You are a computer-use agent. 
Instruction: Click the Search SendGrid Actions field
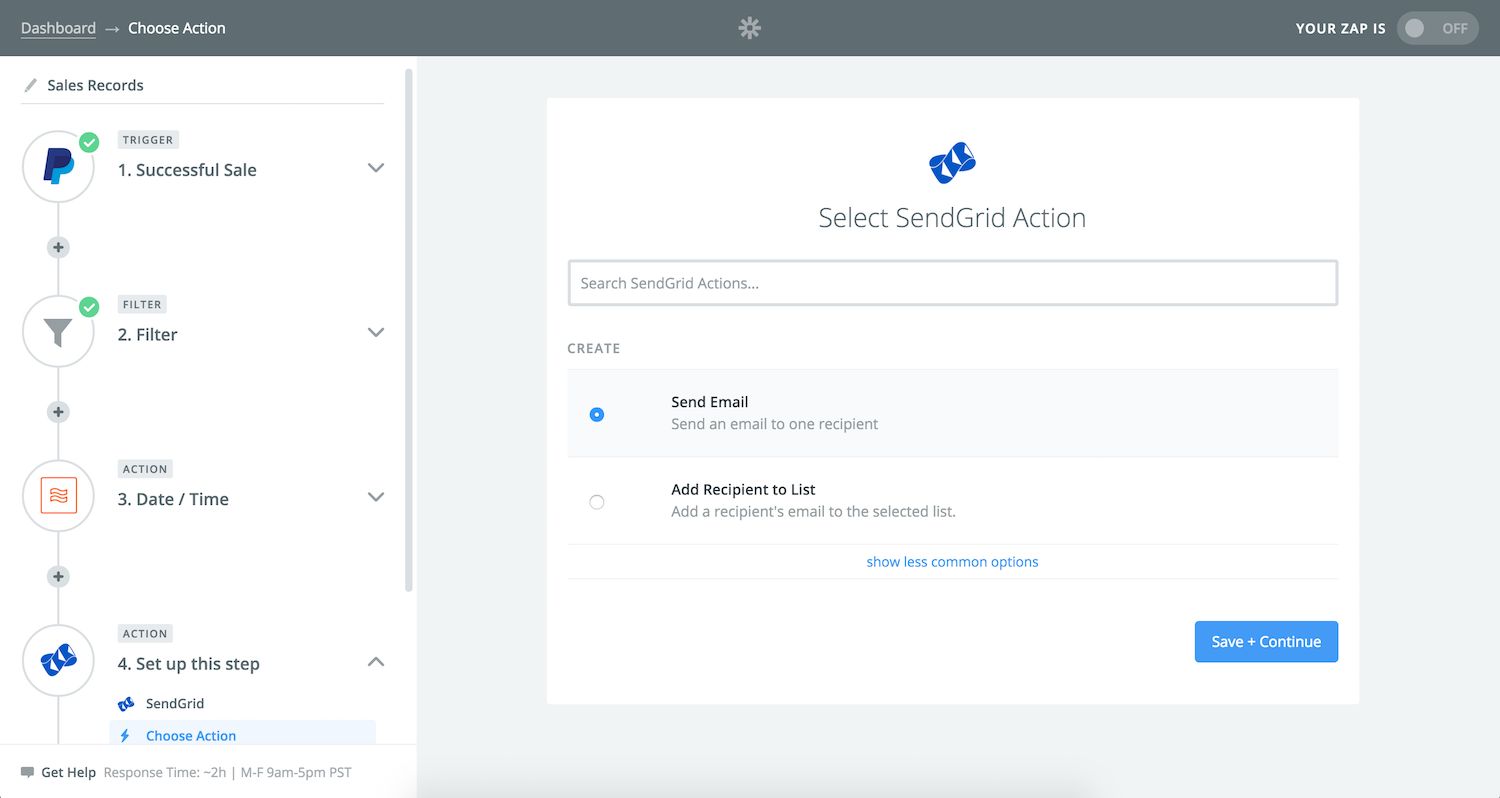pyautogui.click(x=952, y=283)
